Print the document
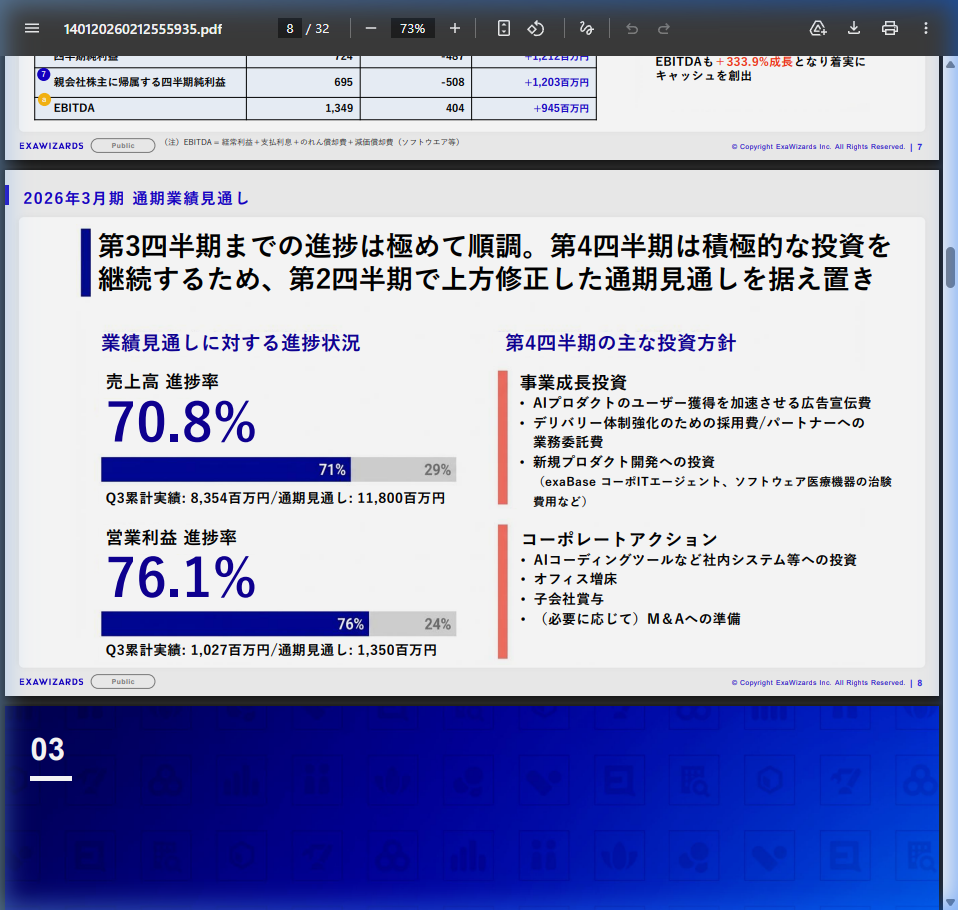Viewport: 958px width, 910px height. coord(889,28)
